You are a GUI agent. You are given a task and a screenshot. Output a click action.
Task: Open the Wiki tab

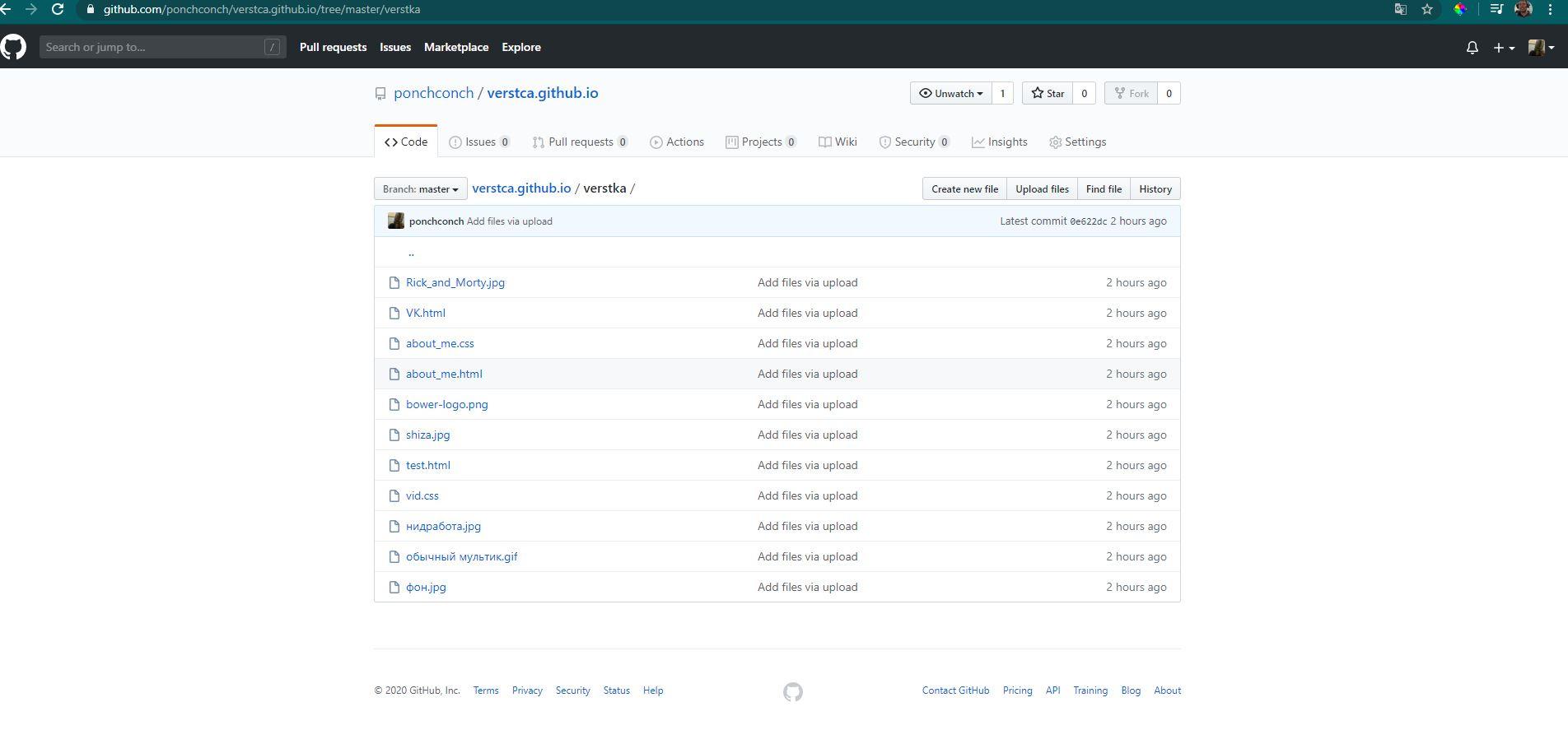pos(838,142)
